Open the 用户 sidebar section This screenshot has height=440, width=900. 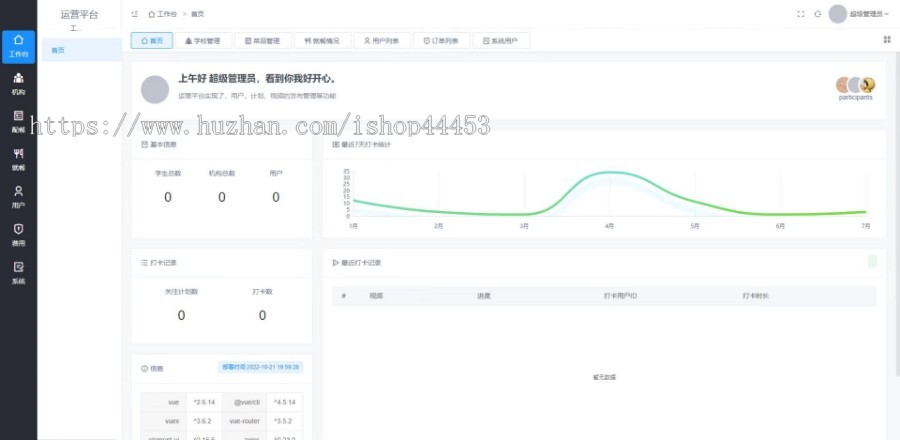[18, 197]
